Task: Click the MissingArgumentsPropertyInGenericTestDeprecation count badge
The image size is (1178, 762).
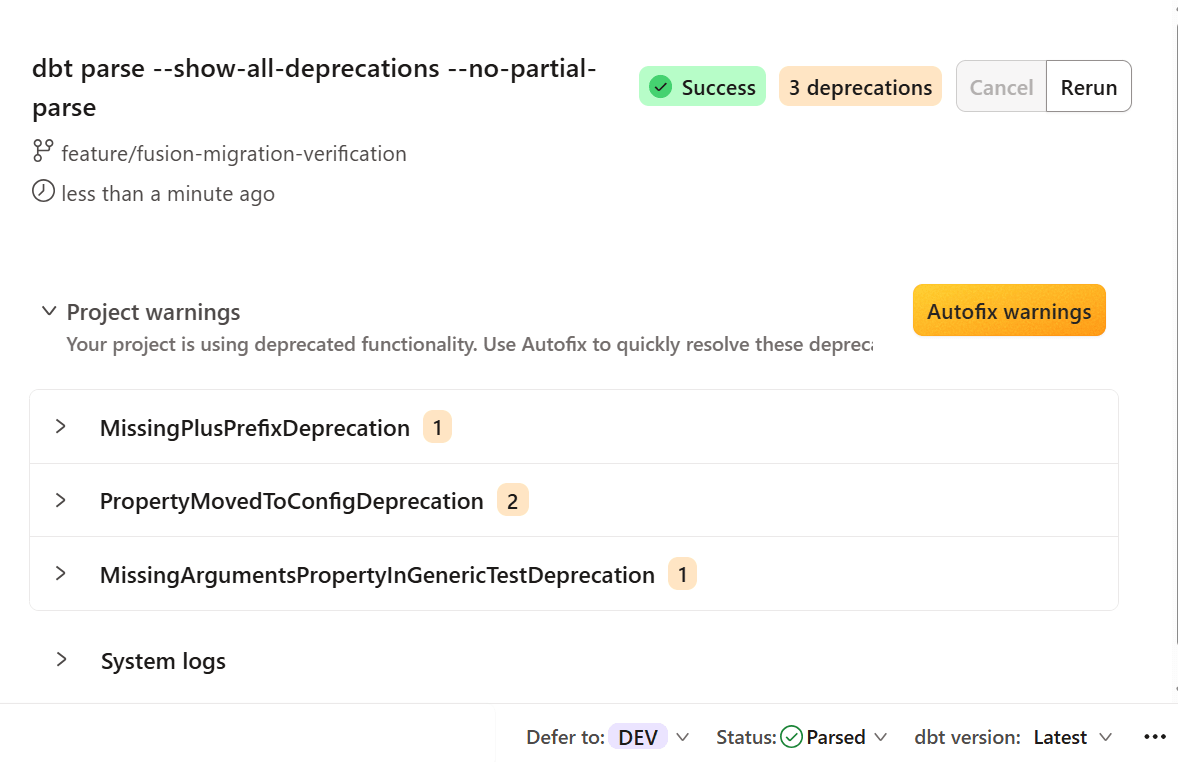Action: pyautogui.click(x=682, y=574)
